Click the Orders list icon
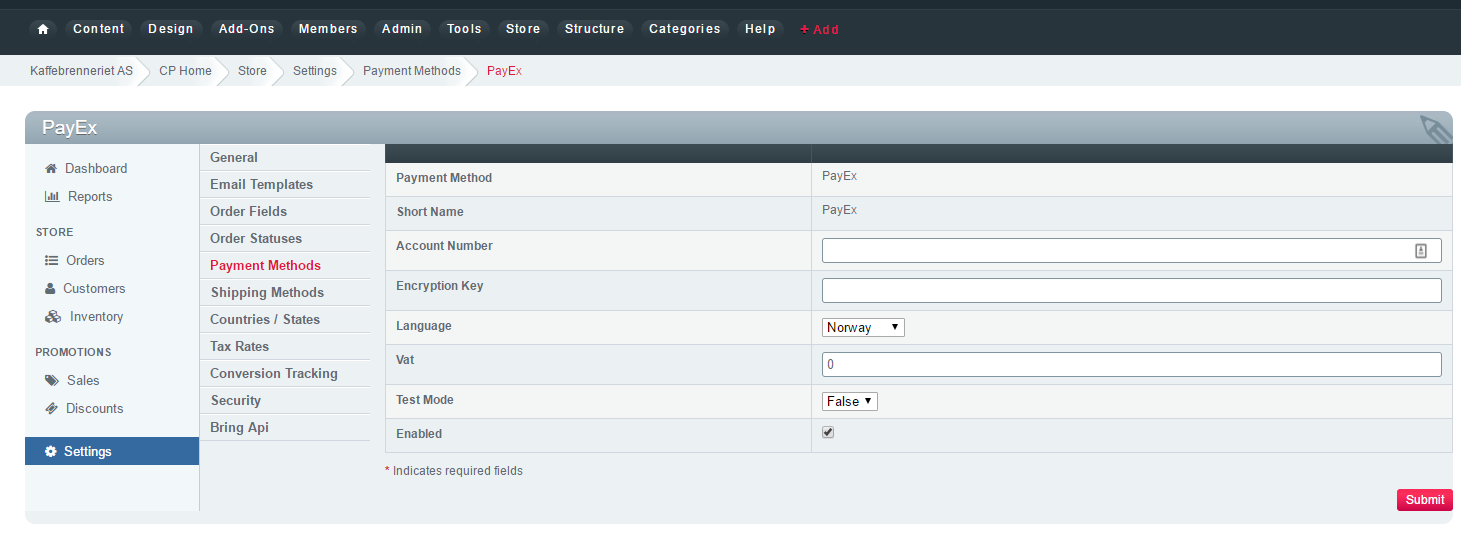1461x541 pixels. coord(51,261)
